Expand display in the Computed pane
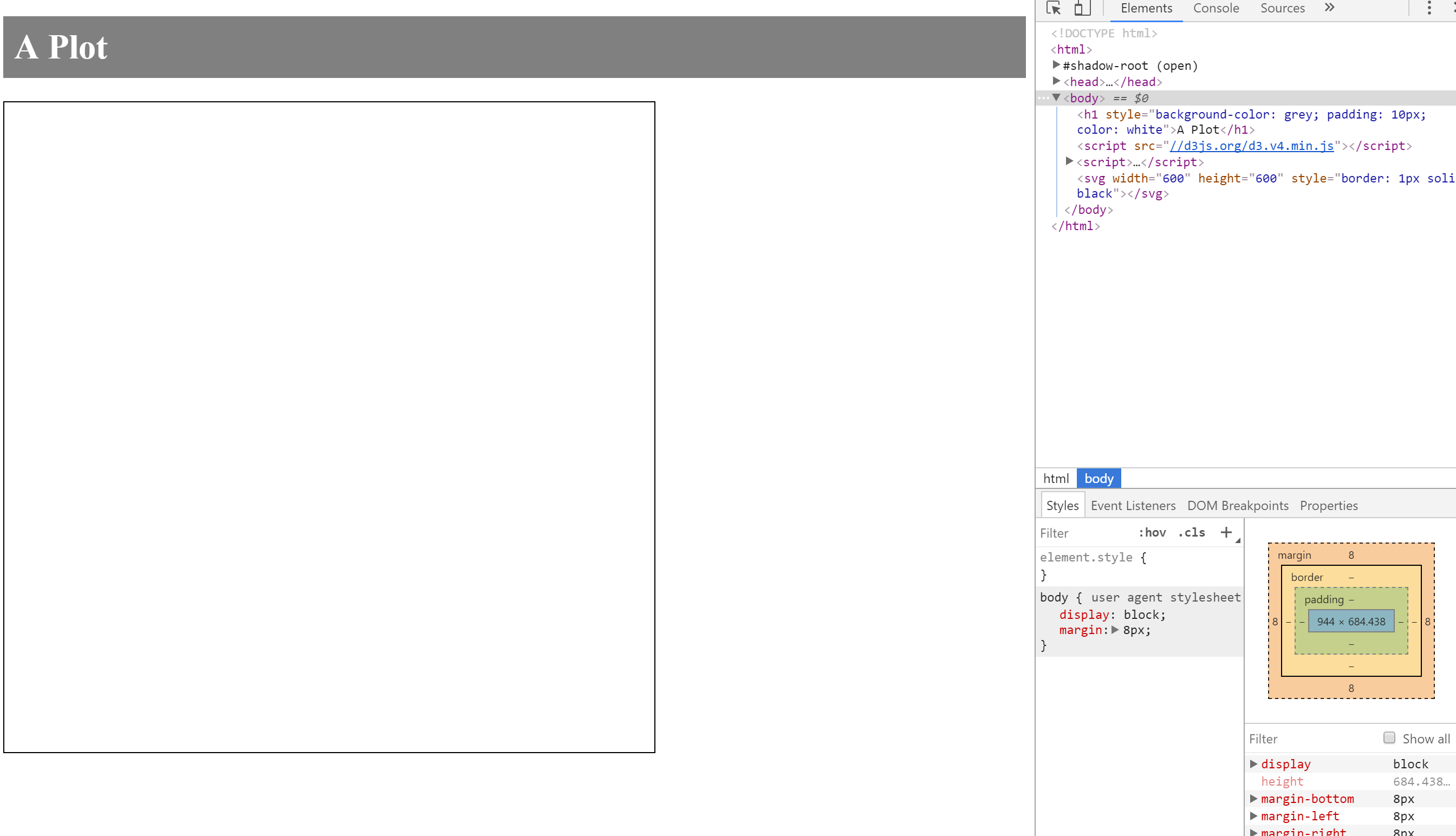This screenshot has height=836, width=1456. pos(1253,763)
